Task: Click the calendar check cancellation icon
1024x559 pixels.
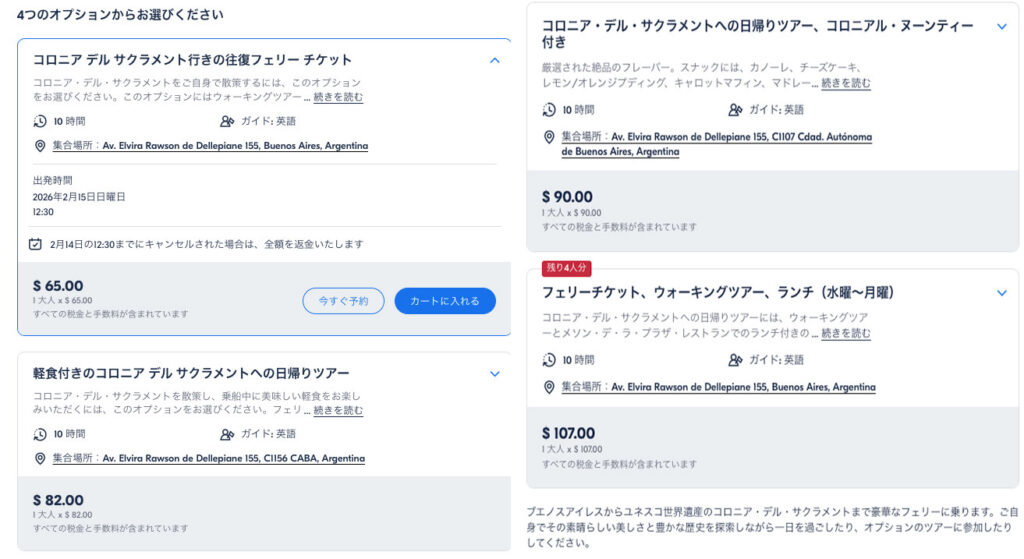Action: pos(36,244)
